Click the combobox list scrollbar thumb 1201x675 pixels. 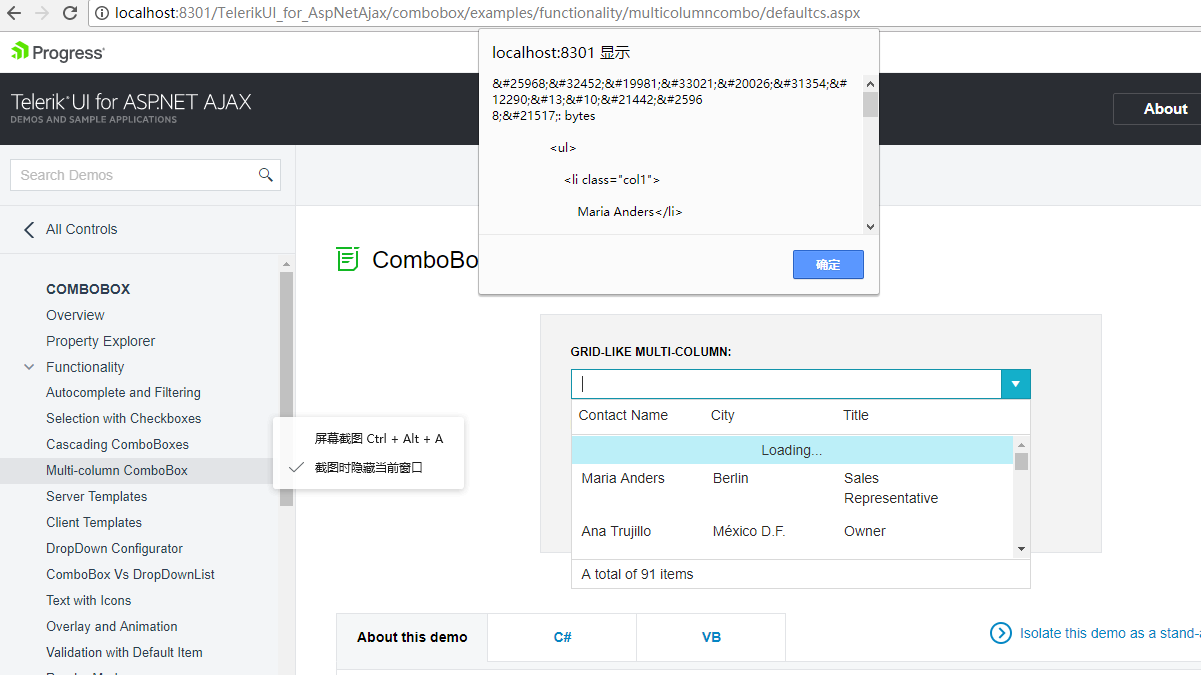point(1021,461)
